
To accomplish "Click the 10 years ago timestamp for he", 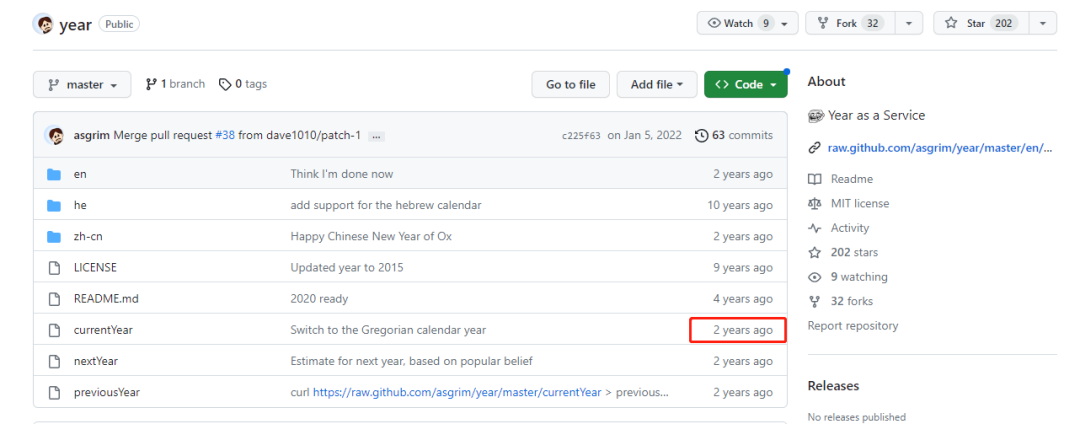I will point(740,205).
